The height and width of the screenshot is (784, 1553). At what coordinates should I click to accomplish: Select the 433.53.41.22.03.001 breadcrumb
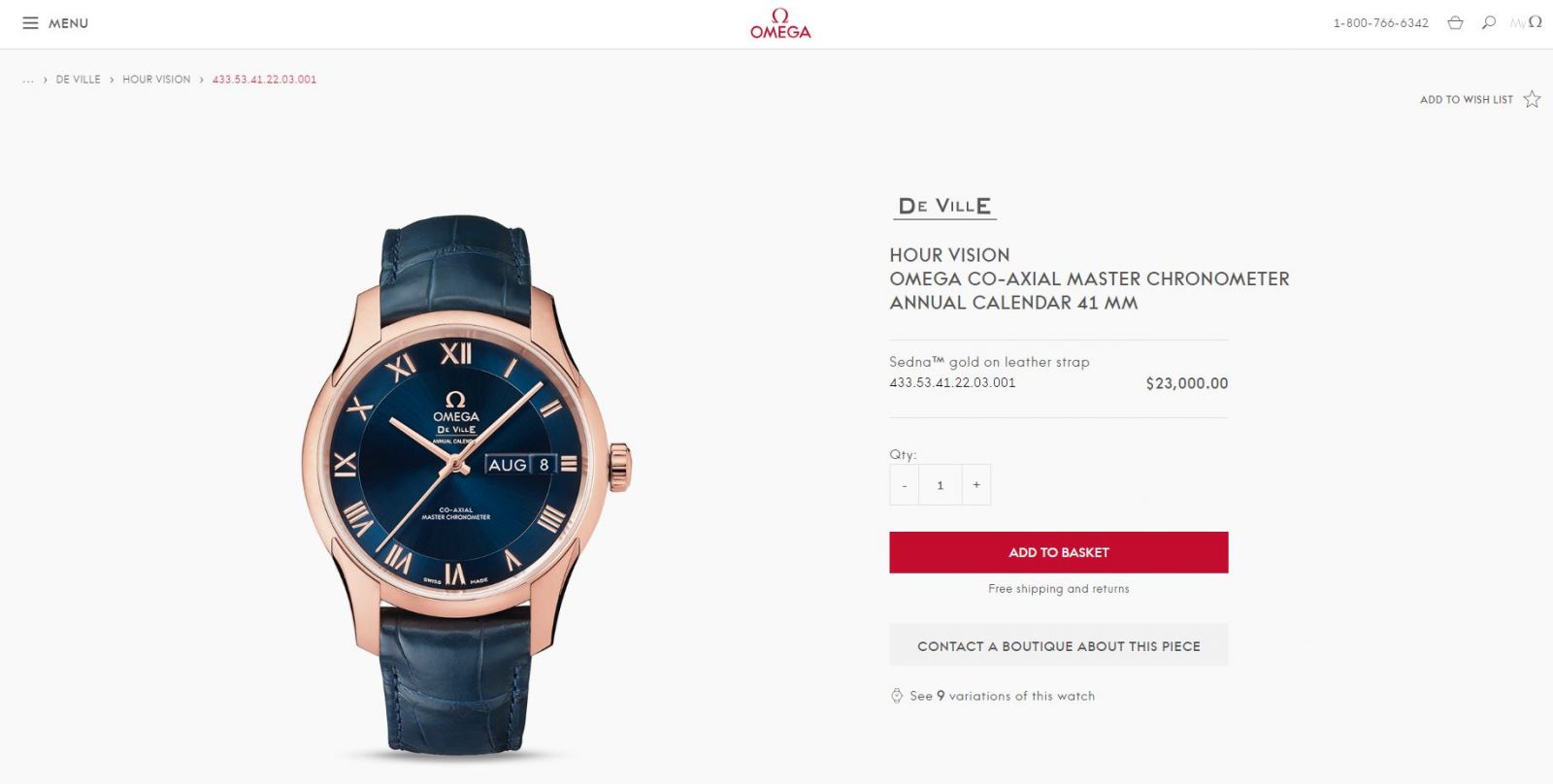point(264,80)
